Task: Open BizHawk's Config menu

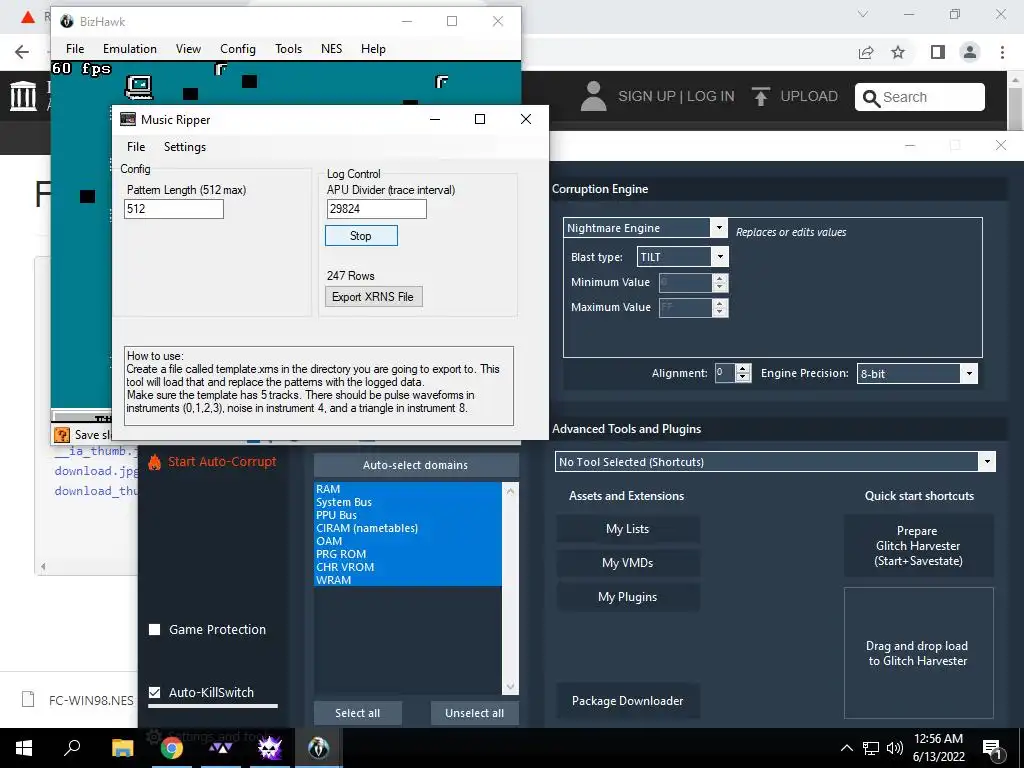Action: coord(238,49)
